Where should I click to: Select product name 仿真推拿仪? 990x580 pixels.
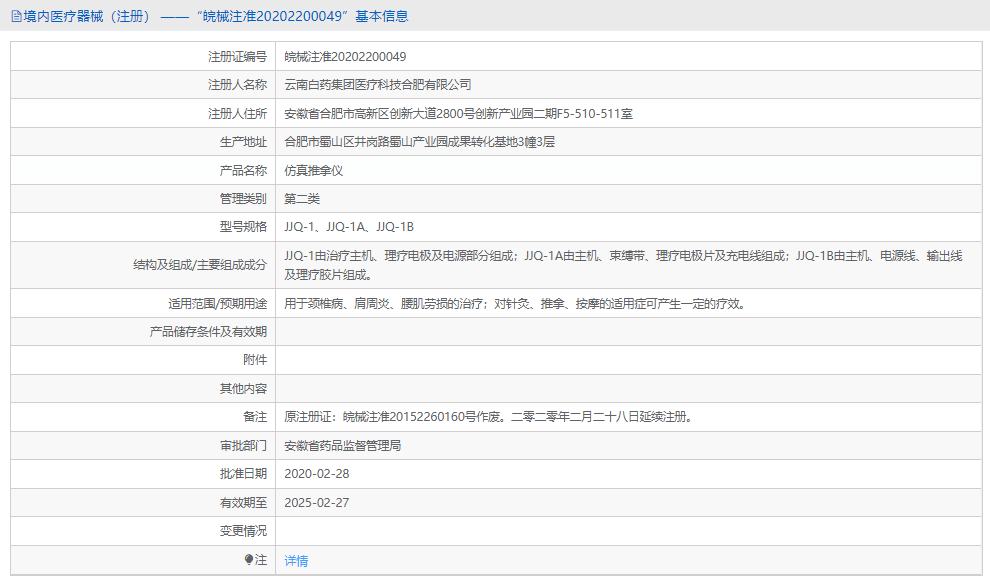click(x=314, y=170)
